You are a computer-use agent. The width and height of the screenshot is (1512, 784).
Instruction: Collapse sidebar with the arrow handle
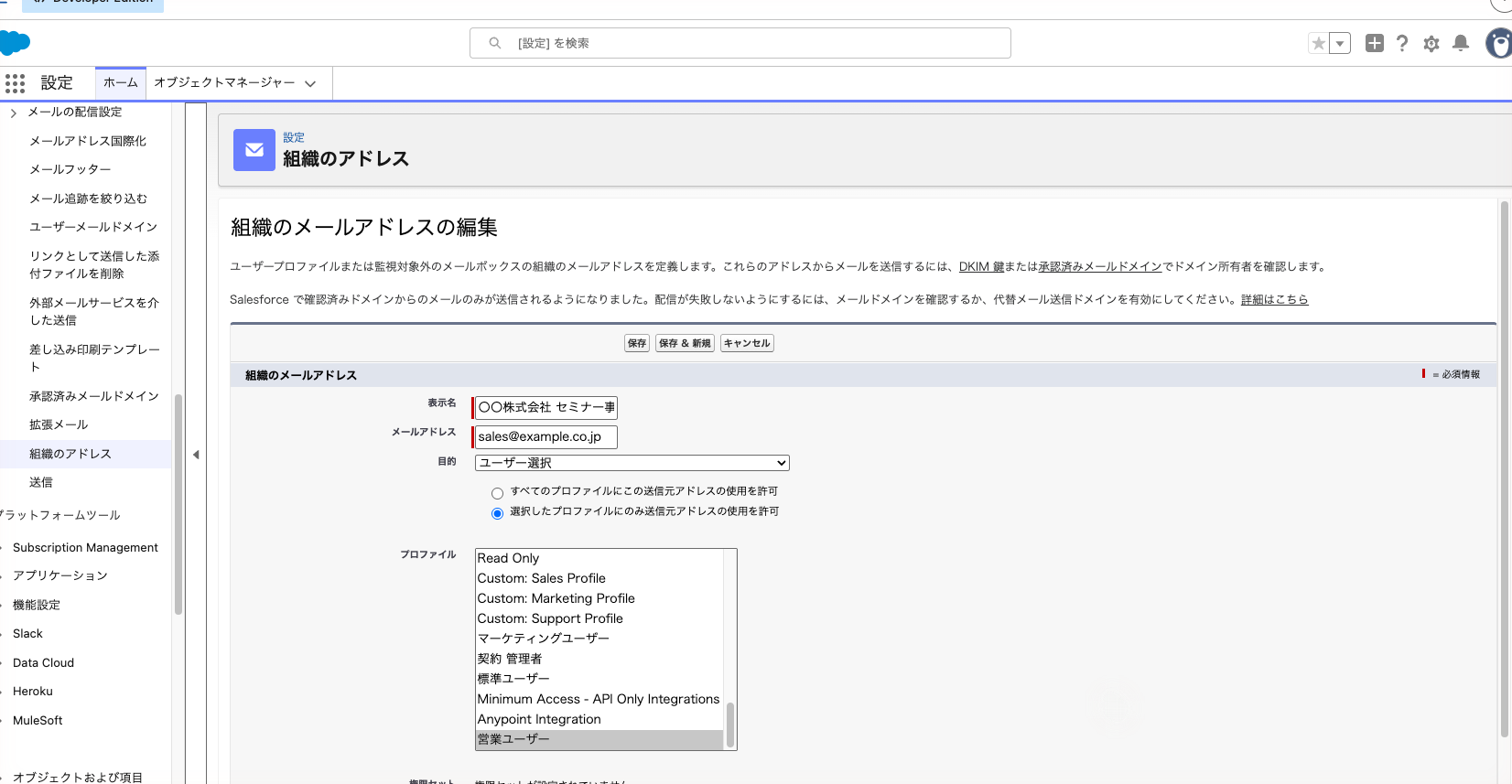point(196,455)
